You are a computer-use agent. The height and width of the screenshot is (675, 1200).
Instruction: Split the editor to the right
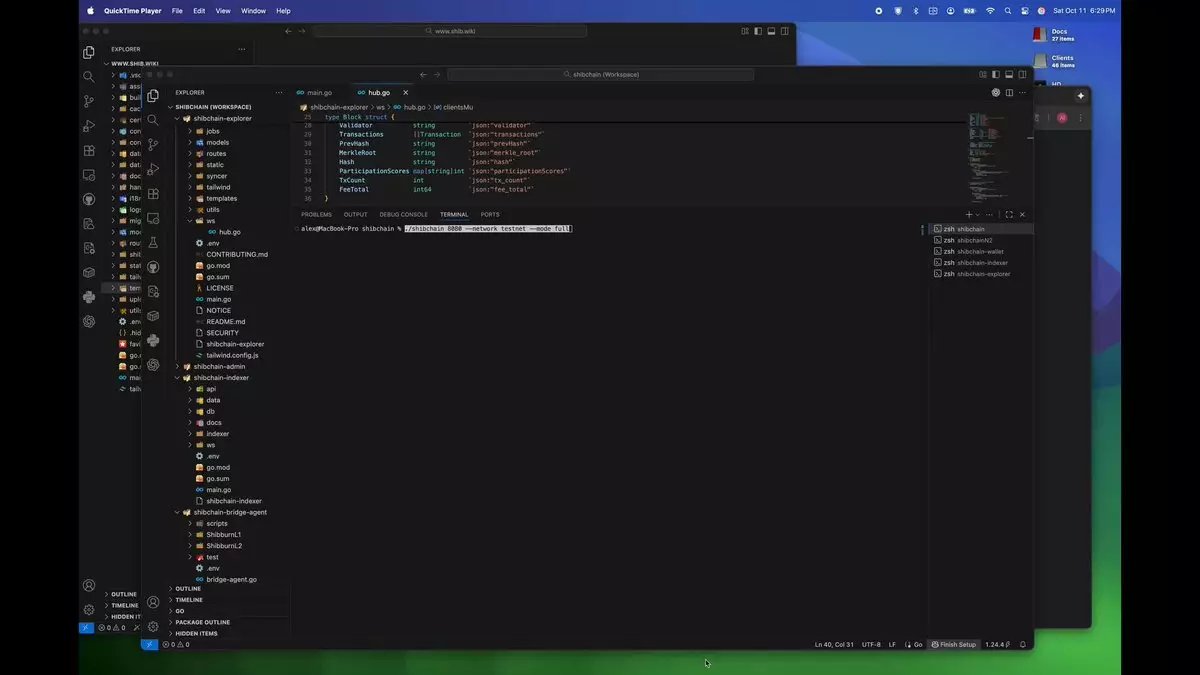[1009, 93]
